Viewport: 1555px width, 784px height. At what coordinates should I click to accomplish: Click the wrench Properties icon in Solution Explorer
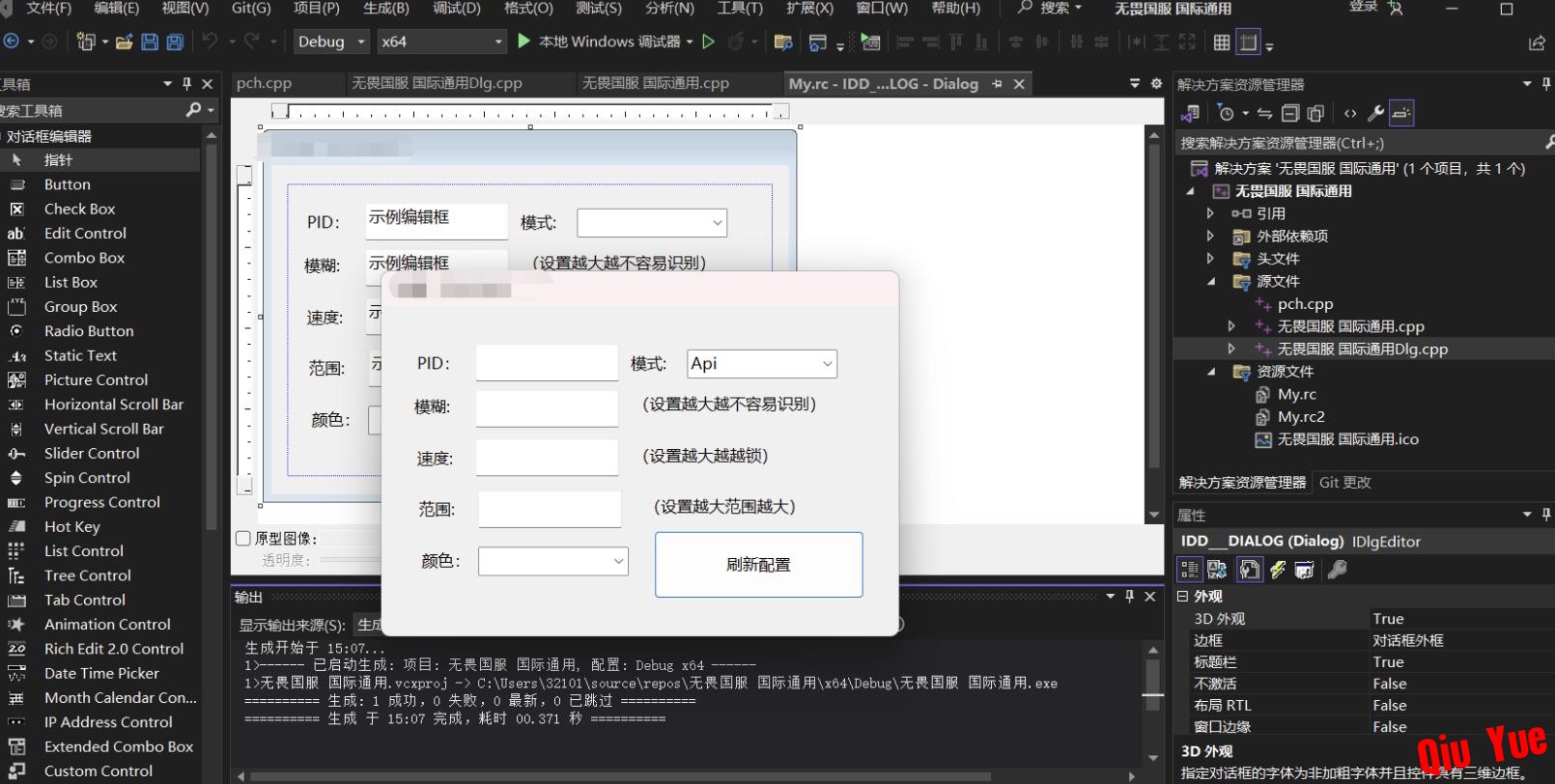click(x=1376, y=113)
